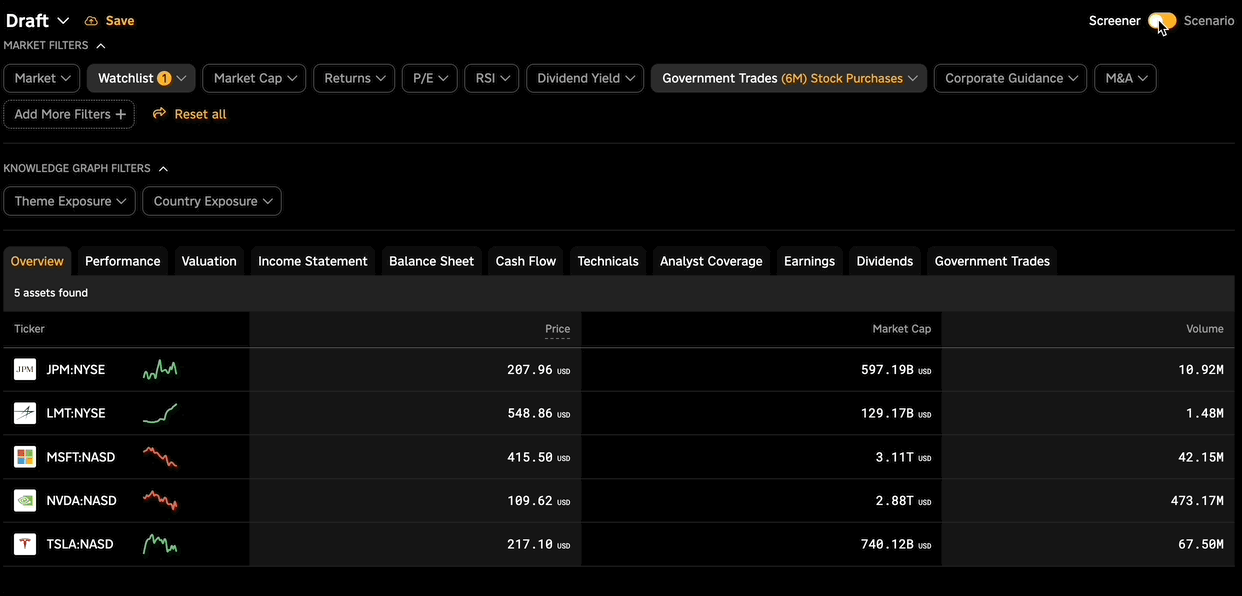Click the NVDA:NASD ticker text

(x=82, y=500)
